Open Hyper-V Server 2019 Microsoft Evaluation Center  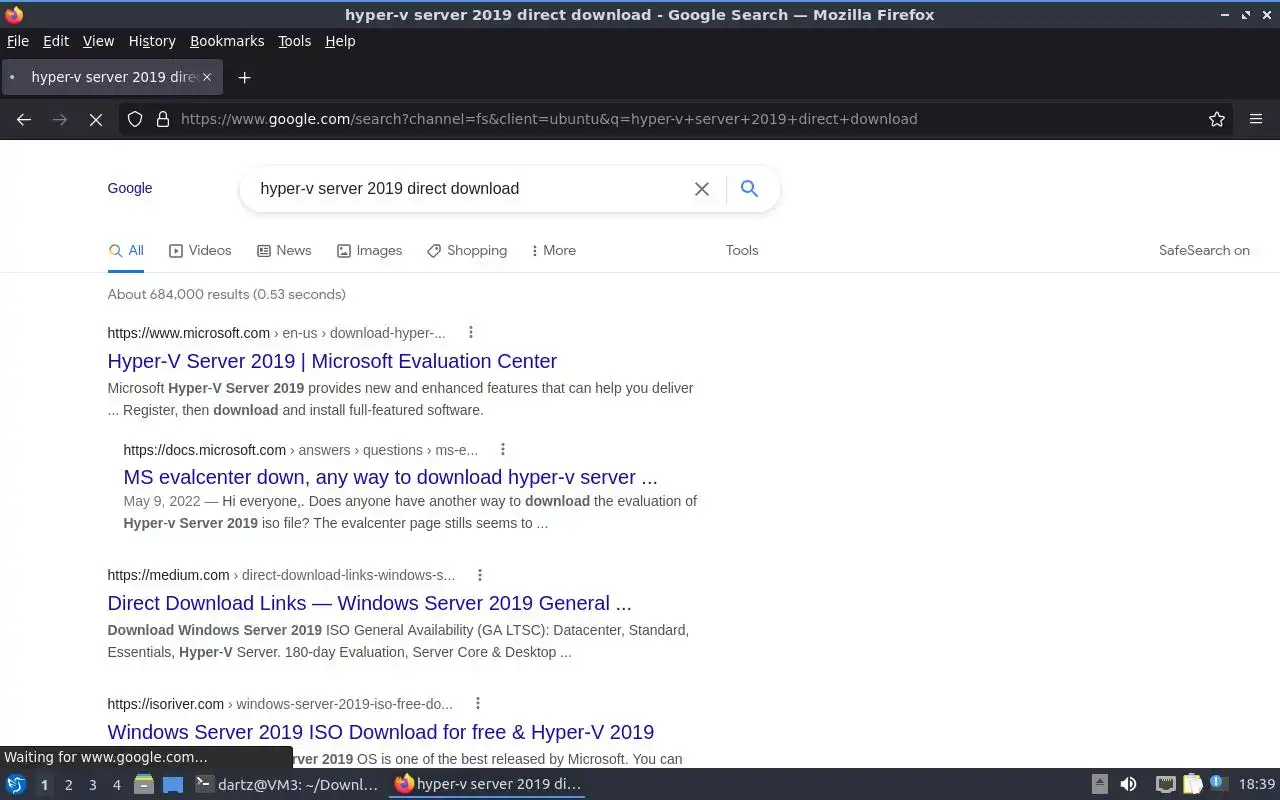332,361
